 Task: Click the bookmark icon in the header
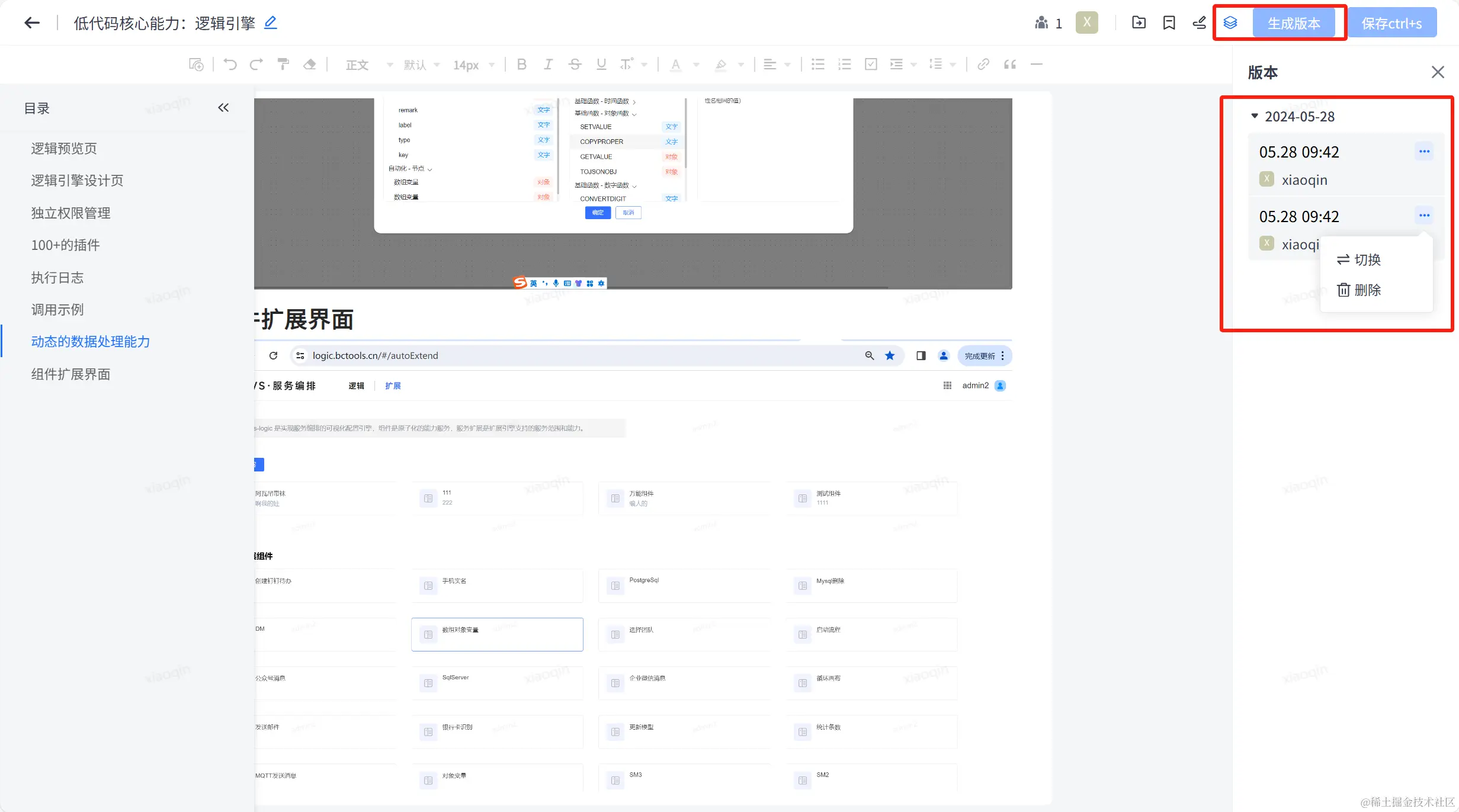pos(1169,23)
